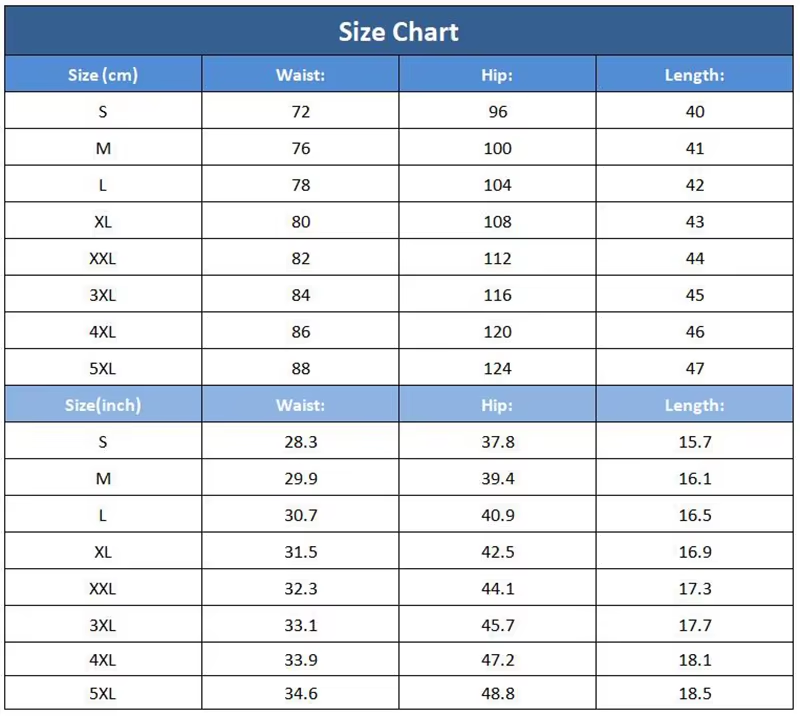The width and height of the screenshot is (800, 716).
Task: Click the waist value 86
Action: click(x=301, y=332)
